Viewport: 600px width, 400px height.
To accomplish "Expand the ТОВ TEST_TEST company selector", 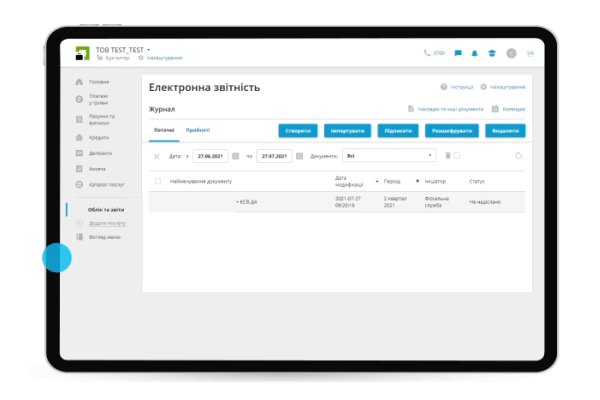I will point(148,48).
